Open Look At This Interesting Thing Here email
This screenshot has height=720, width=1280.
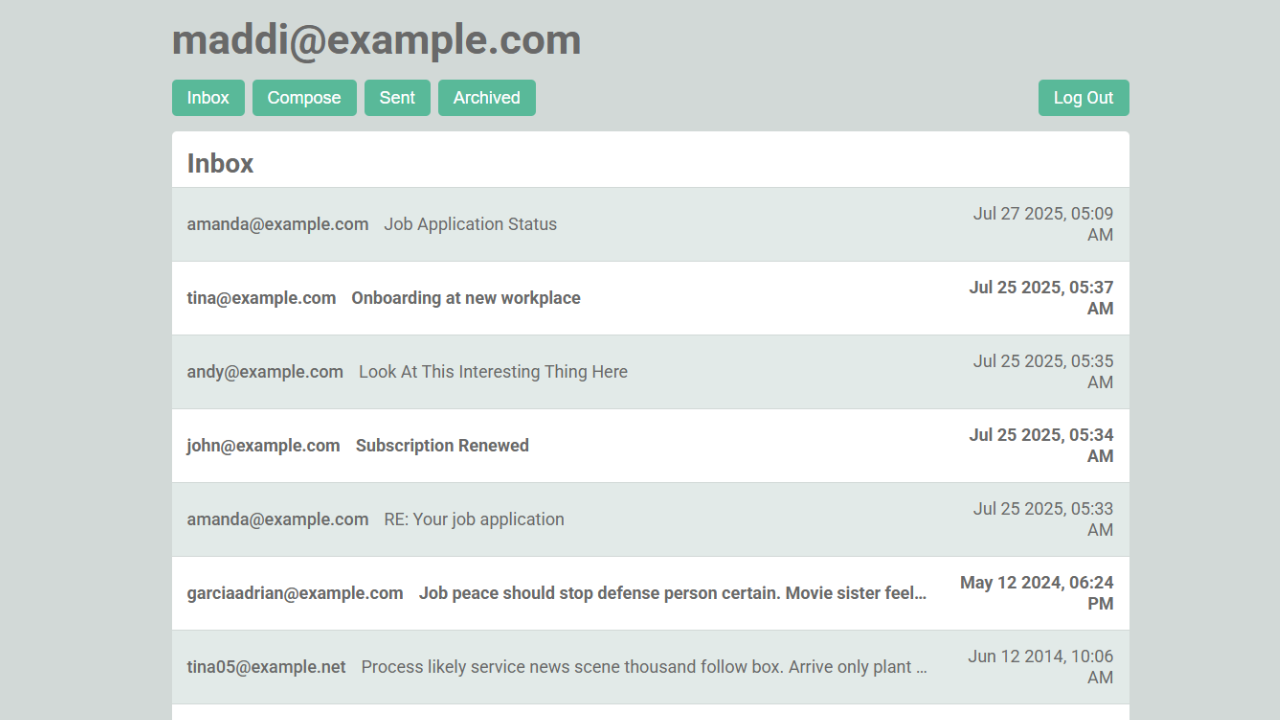tap(493, 372)
